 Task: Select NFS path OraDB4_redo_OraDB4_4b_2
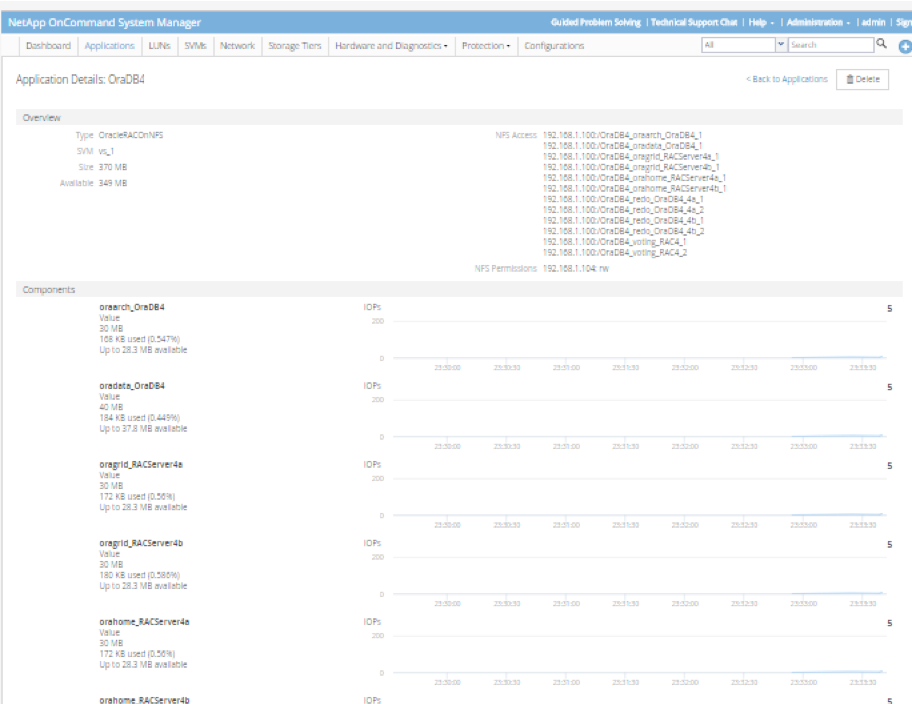click(x=624, y=231)
